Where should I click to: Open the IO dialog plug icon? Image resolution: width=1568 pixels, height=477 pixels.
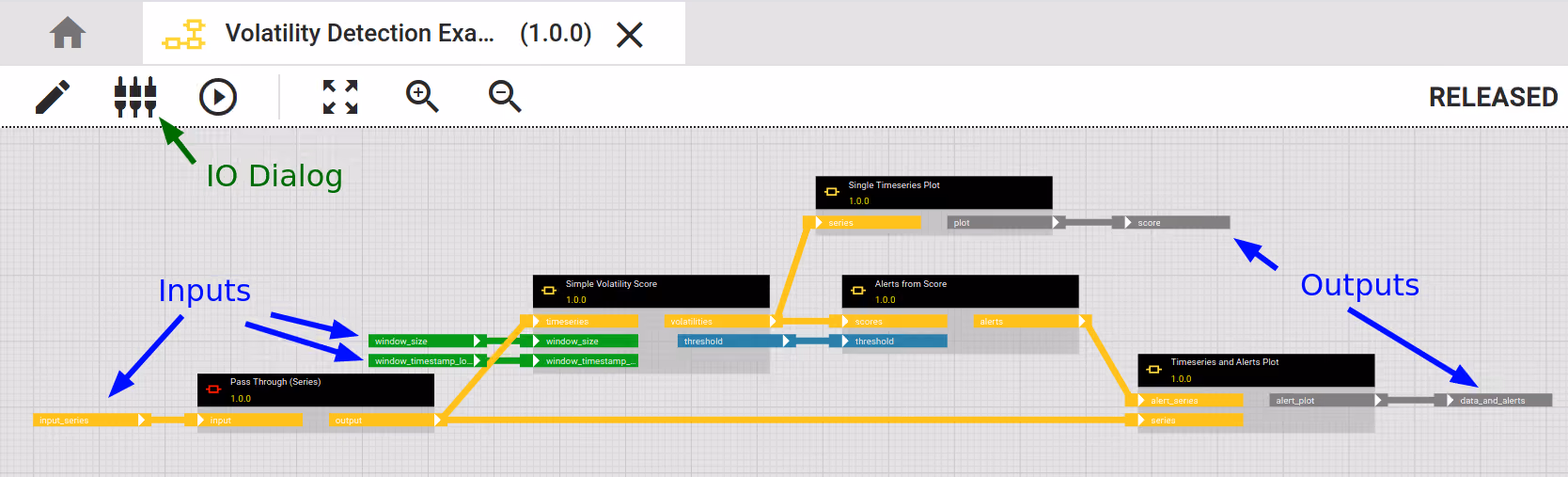click(134, 97)
